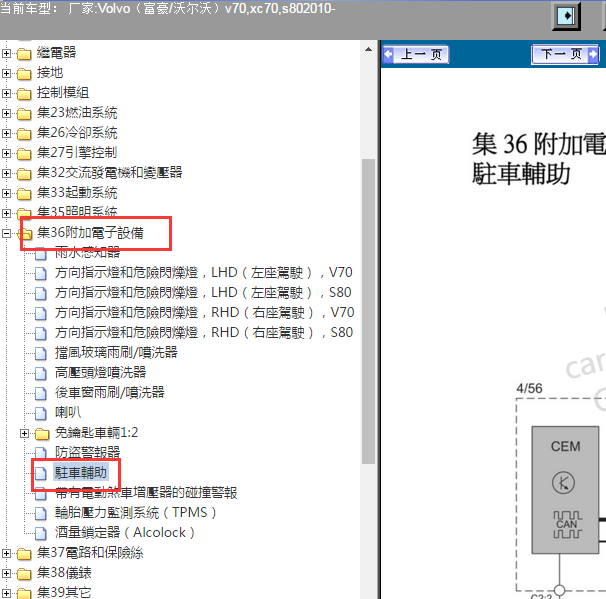606x599 pixels.
Task: Expand the 接地 folder
Action: click(6, 73)
